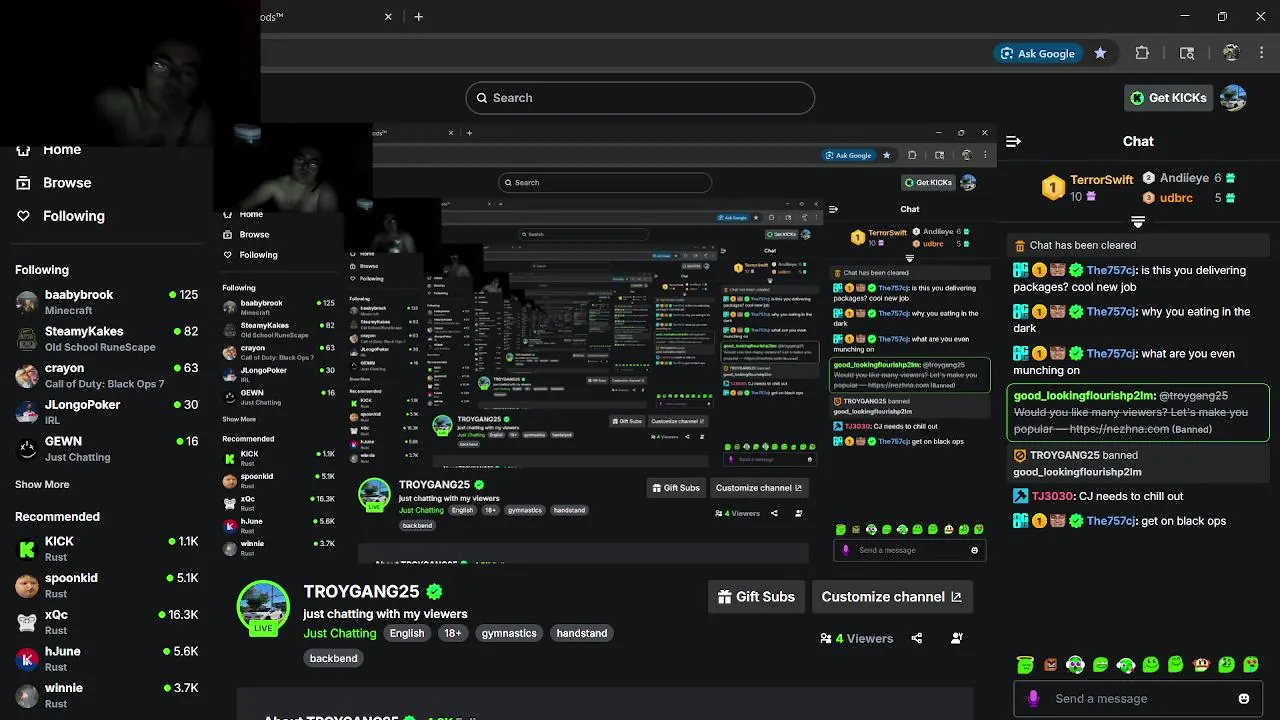Click the user-check icon beside the share icon

click(957, 638)
